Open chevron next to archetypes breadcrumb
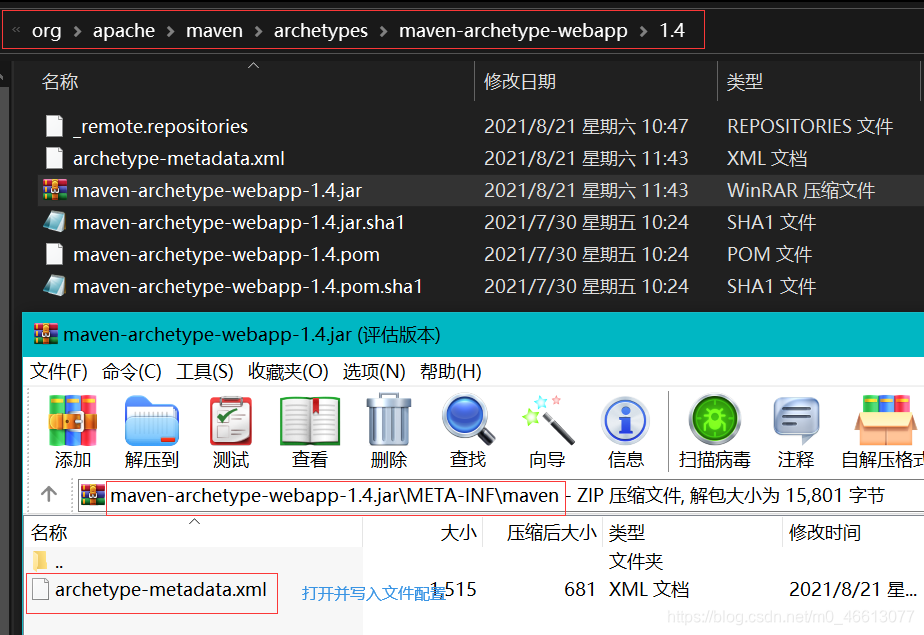This screenshot has height=635, width=924. 381,30
